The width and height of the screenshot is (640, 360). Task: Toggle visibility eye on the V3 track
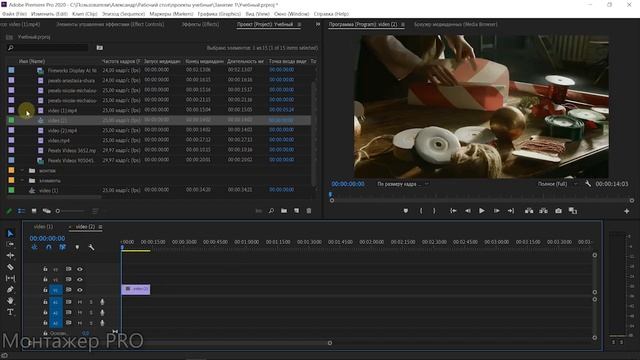pos(80,269)
